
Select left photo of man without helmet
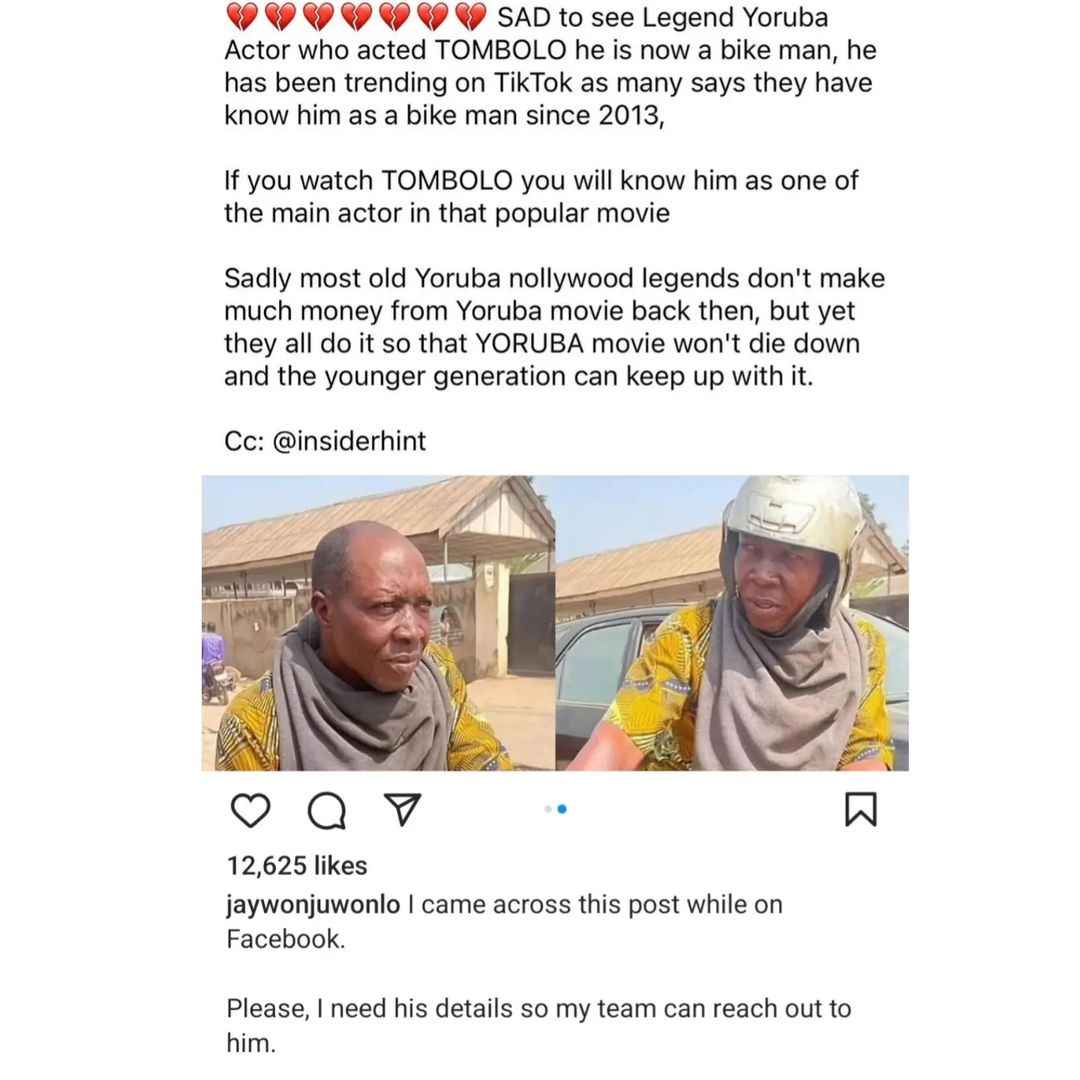(378, 623)
